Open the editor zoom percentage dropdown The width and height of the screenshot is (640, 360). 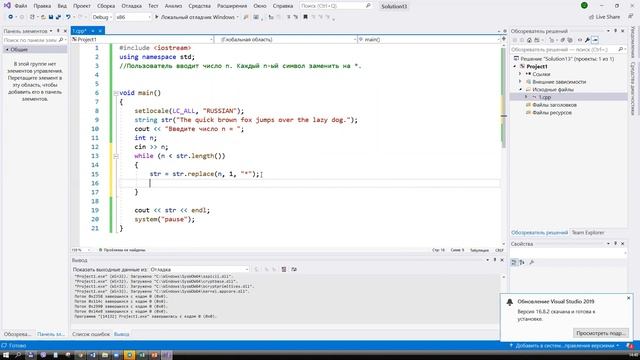pos(81,250)
